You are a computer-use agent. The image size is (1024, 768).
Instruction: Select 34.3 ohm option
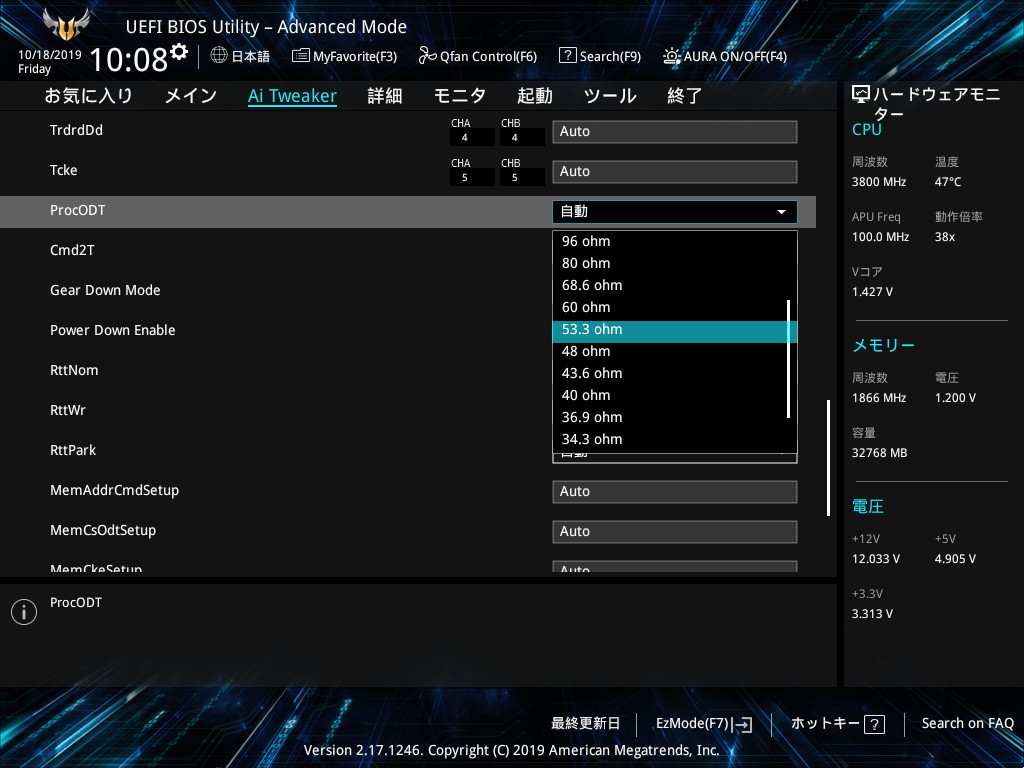670,440
